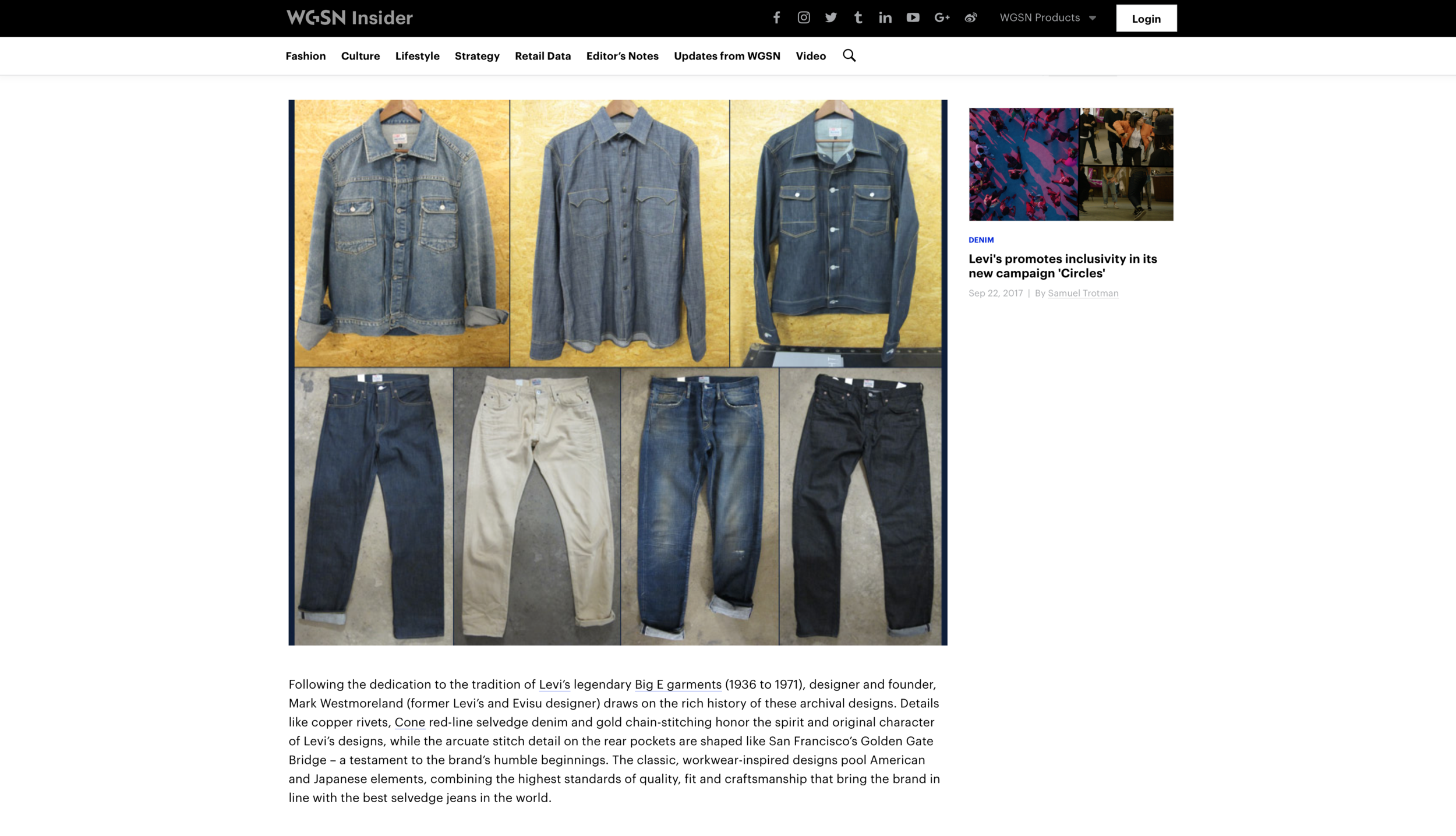The image size is (1456, 836).
Task: Open the Google Plus icon
Action: (x=942, y=17)
